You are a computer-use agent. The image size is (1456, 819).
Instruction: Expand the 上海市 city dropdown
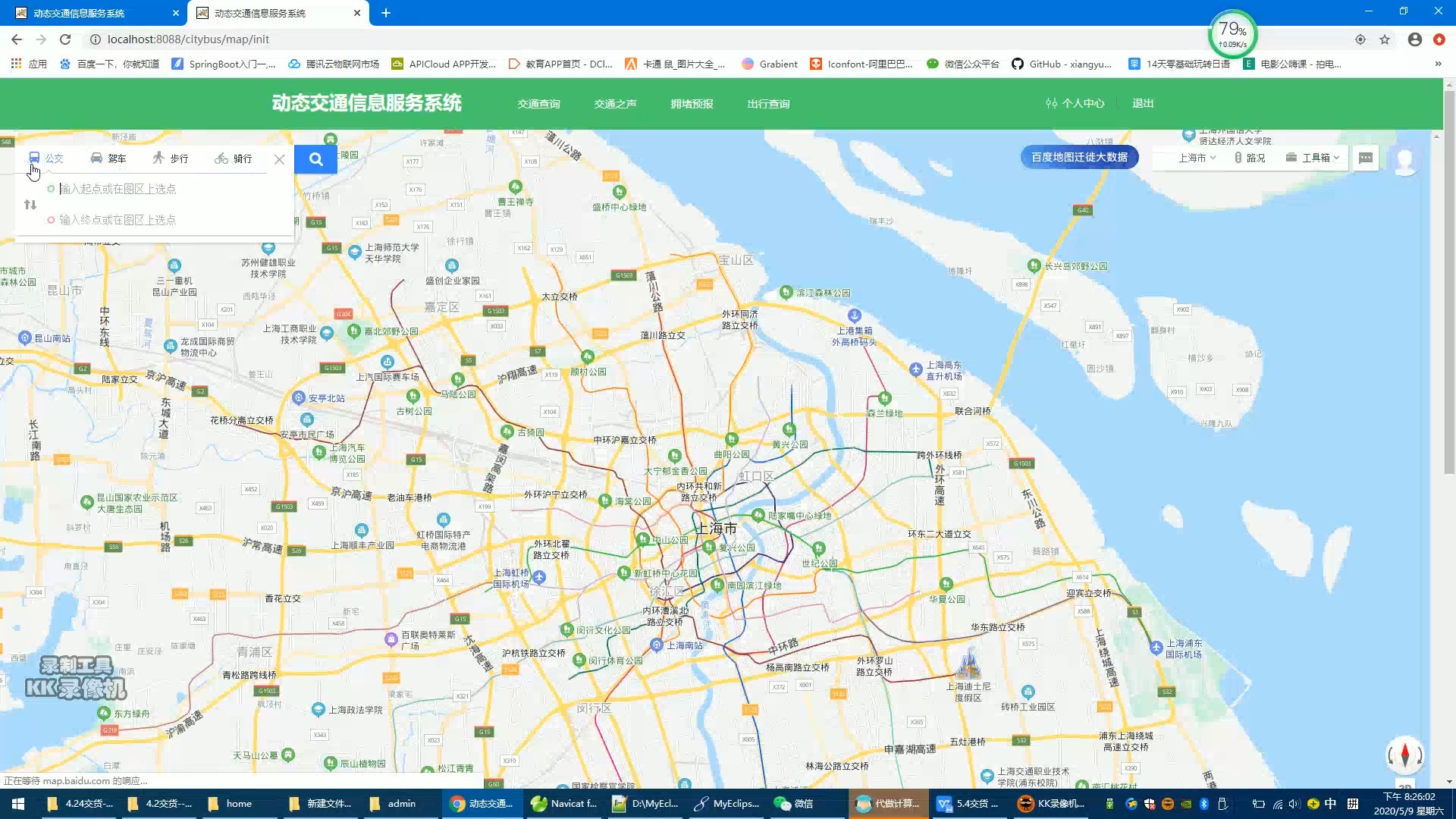(1197, 158)
